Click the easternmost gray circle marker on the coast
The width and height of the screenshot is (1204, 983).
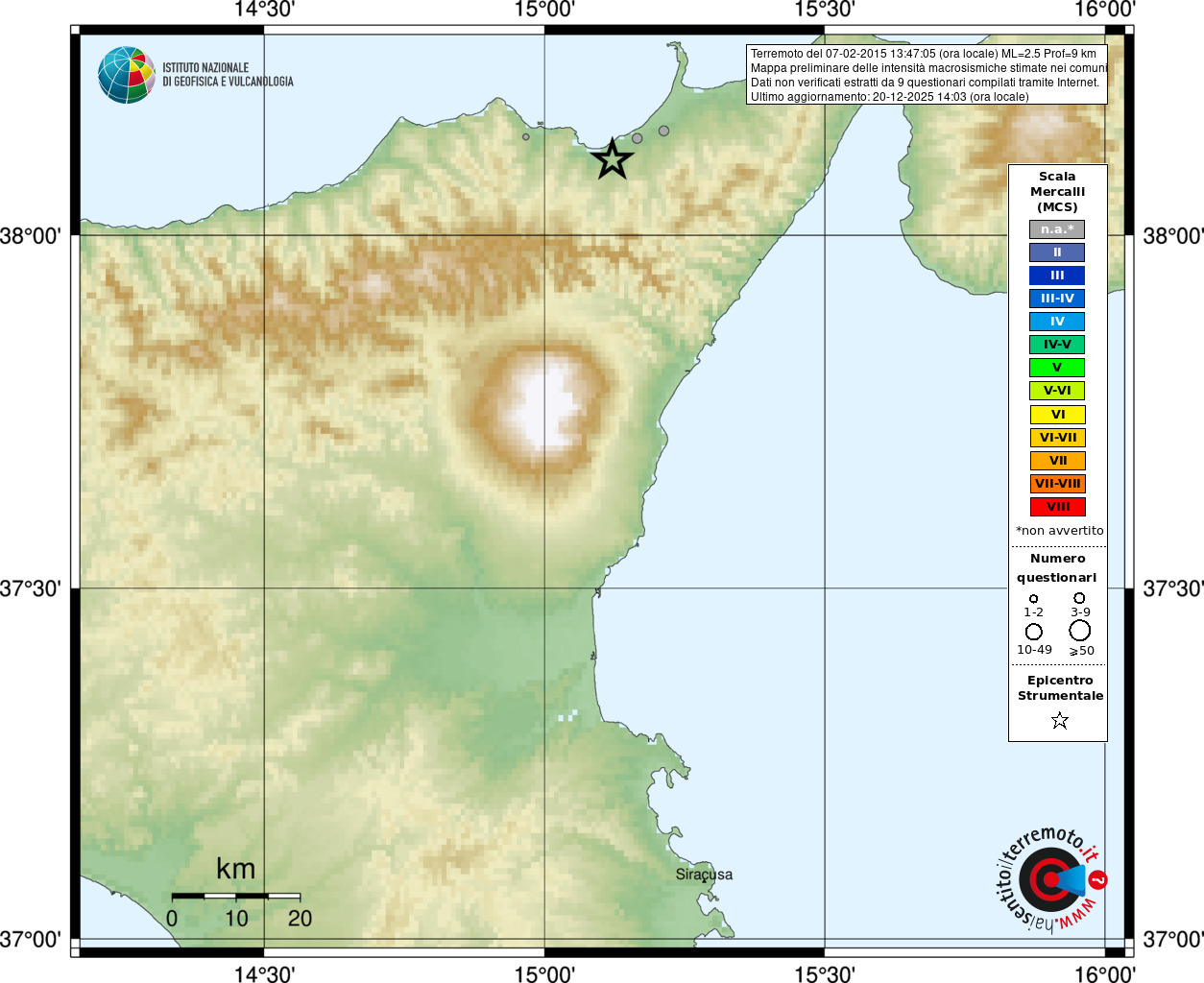click(663, 131)
